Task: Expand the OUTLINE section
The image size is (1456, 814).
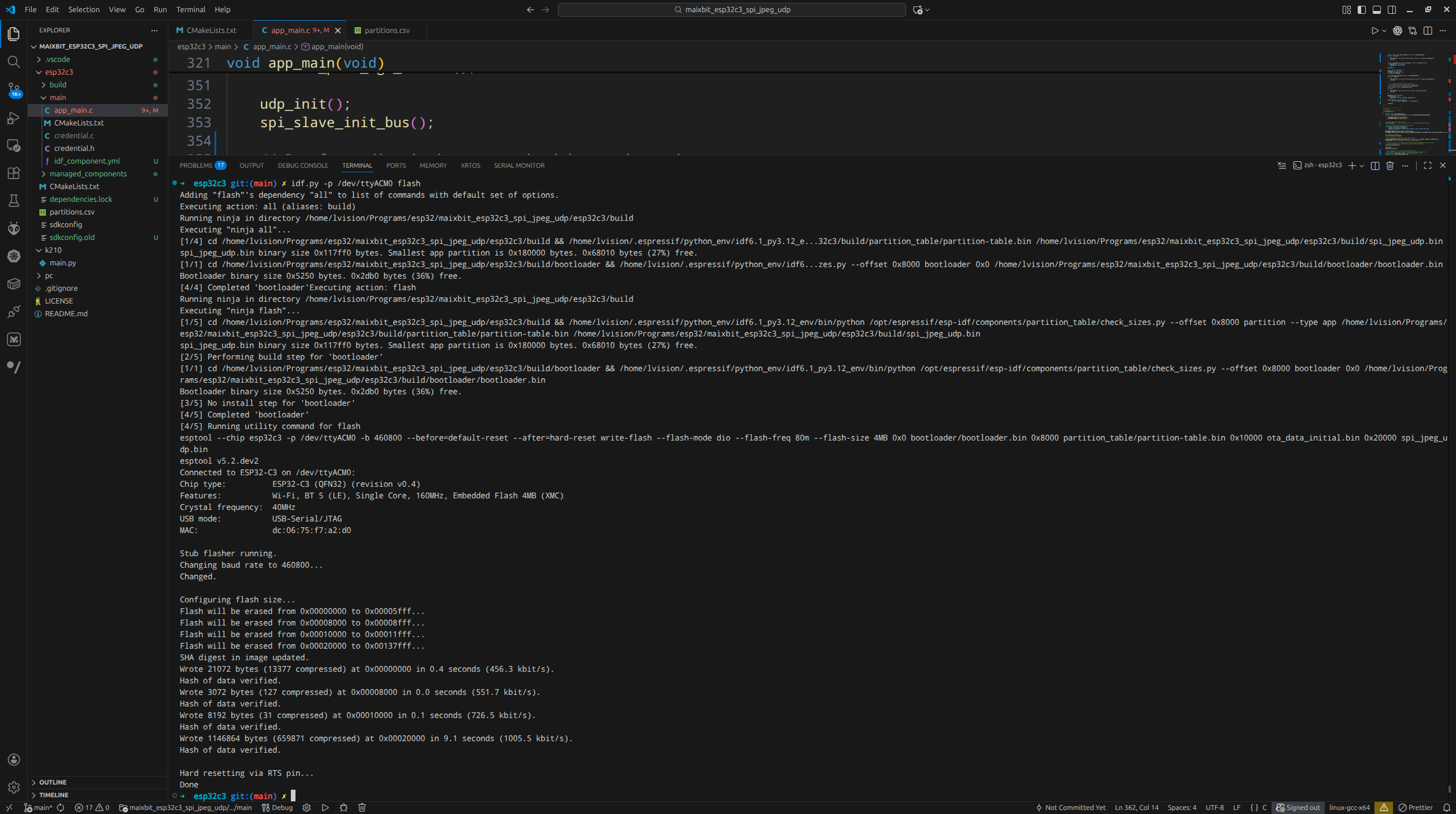Action: (x=53, y=782)
